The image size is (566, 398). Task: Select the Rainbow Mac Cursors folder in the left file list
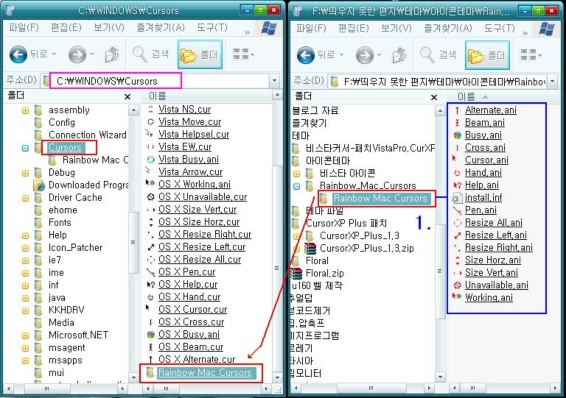click(205, 373)
